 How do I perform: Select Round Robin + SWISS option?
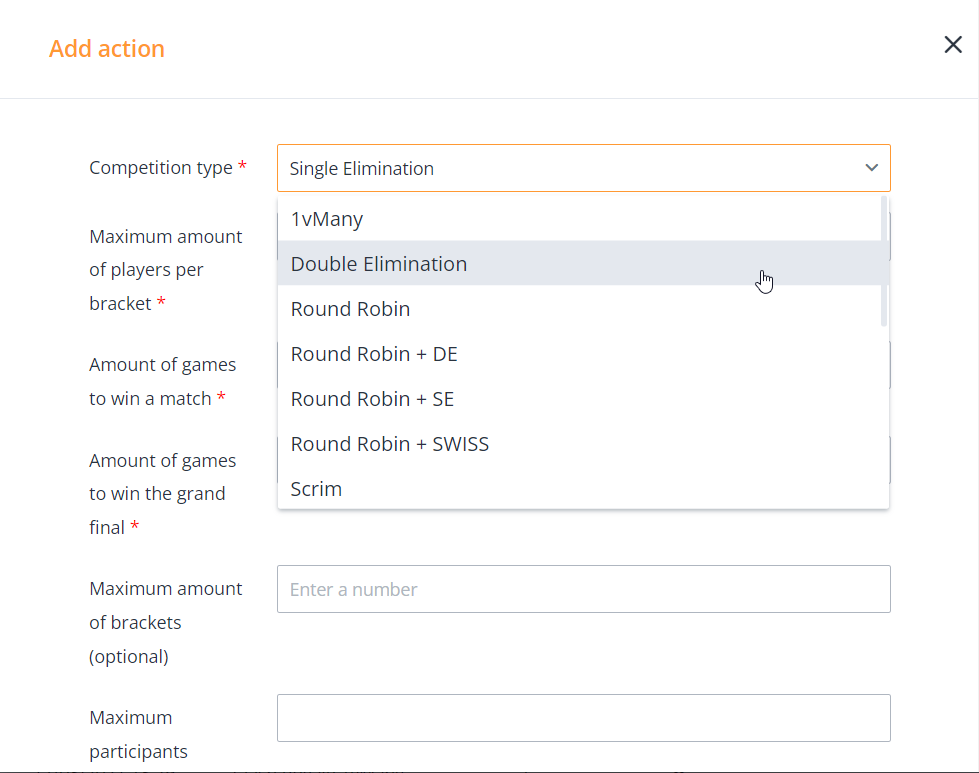click(x=390, y=444)
